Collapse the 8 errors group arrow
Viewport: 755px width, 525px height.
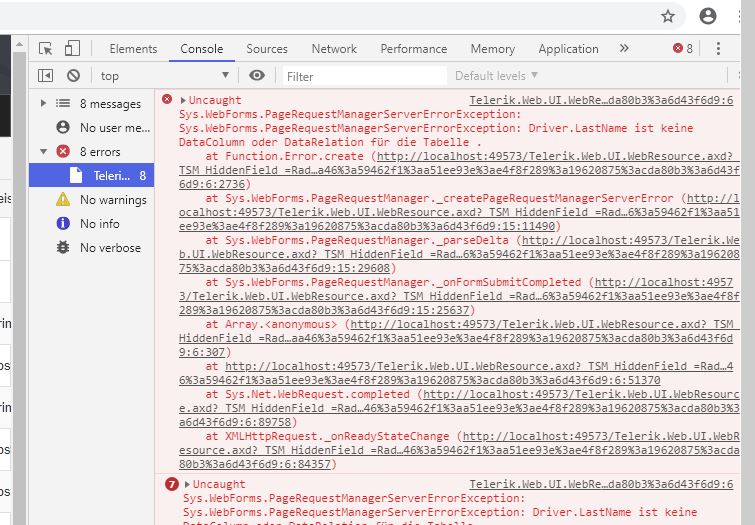43,151
